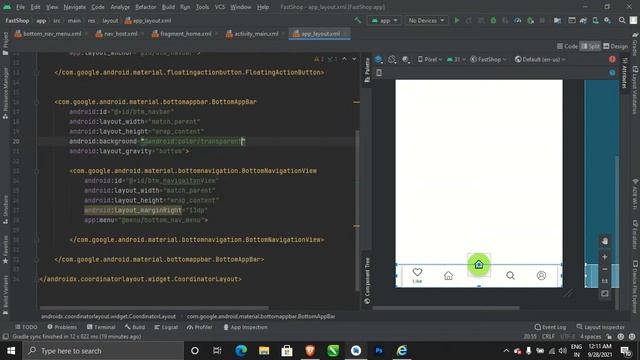Open the Attributes side panel
Viewport: 640px width, 360px height.
[624, 73]
